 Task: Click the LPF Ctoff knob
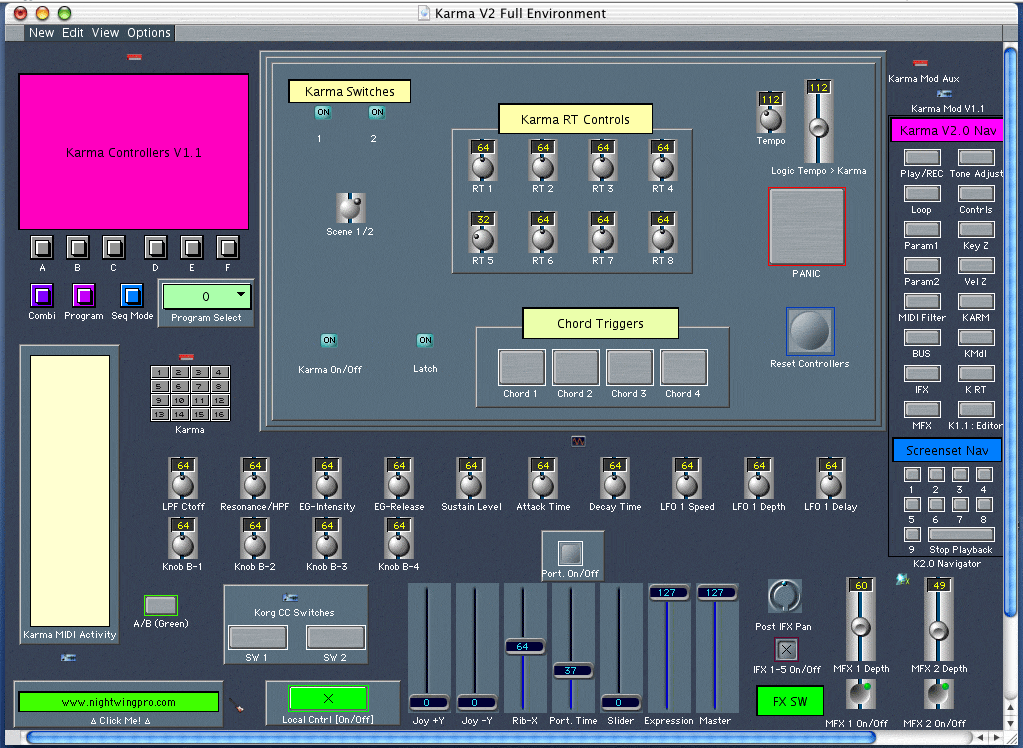(183, 485)
